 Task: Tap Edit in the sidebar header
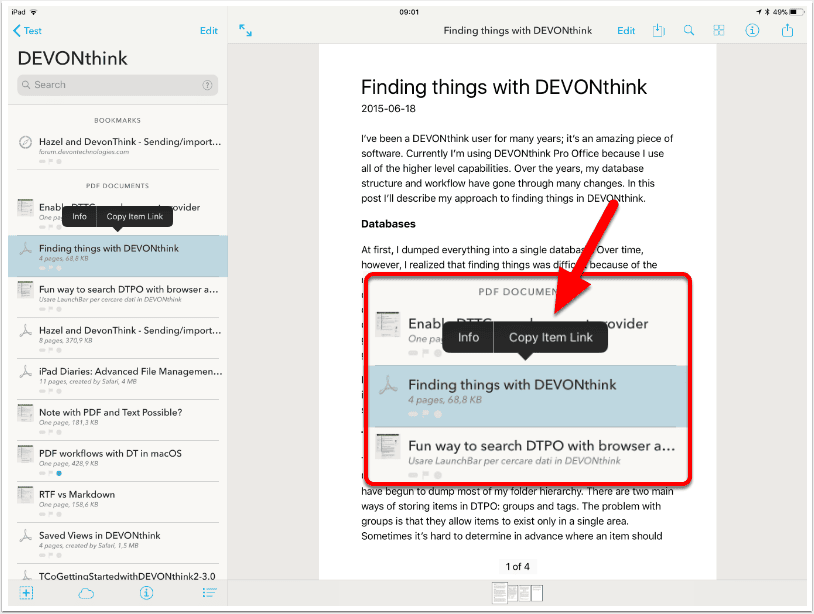coord(209,31)
